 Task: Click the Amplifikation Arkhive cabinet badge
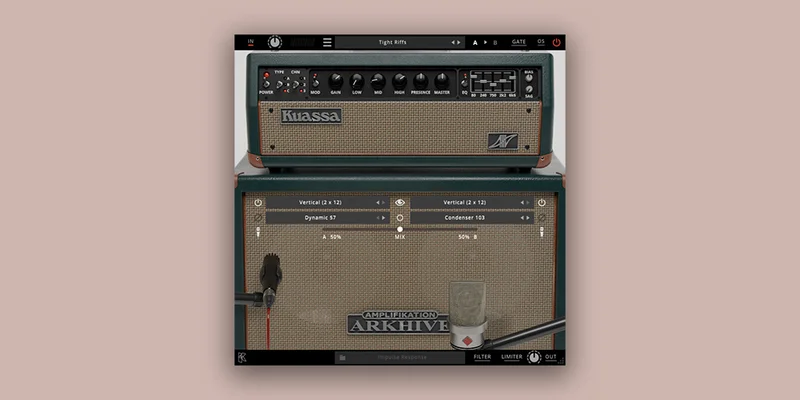(x=398, y=322)
